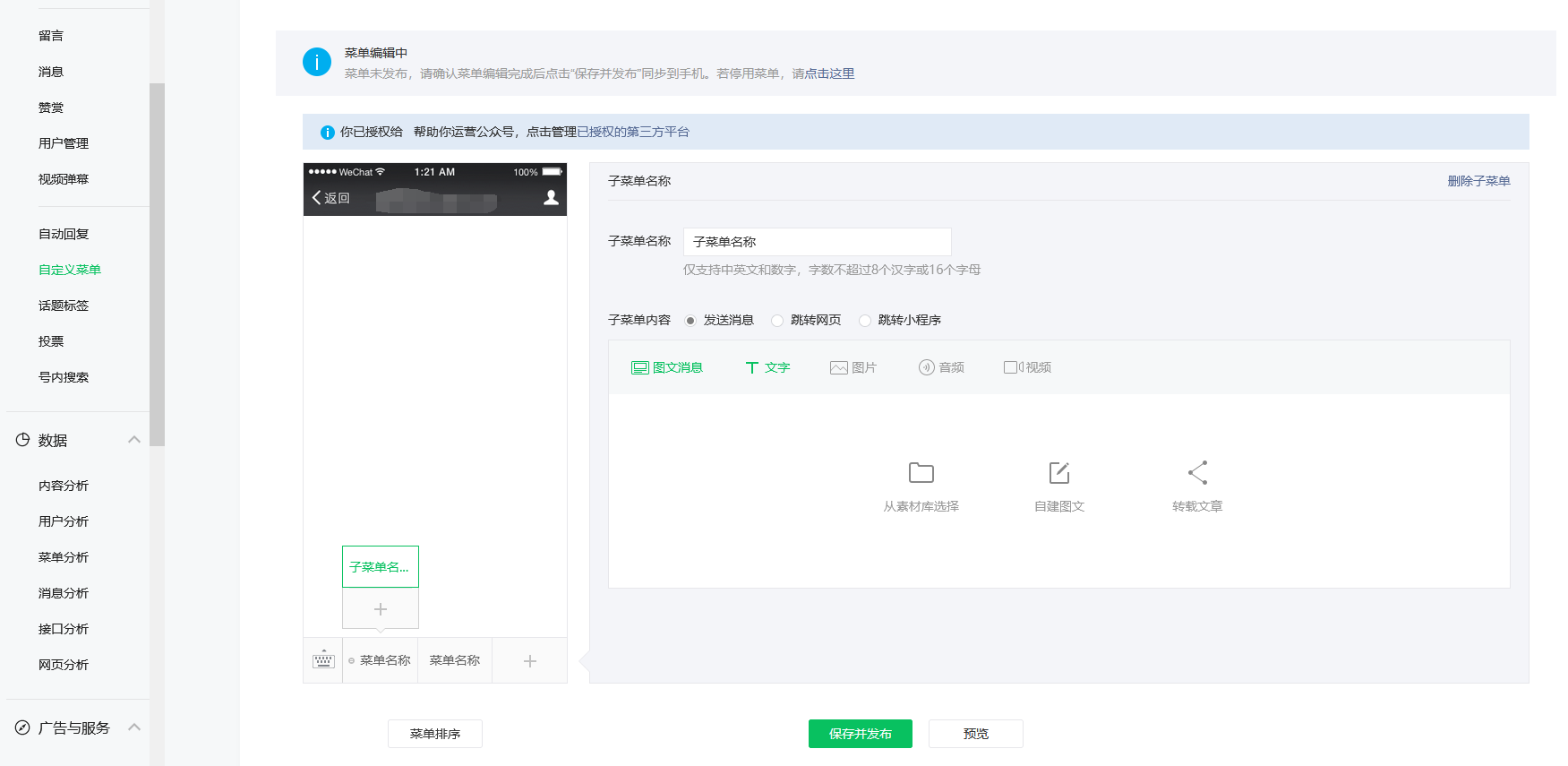
Task: Click the profile icon in phone header
Action: pos(551,198)
